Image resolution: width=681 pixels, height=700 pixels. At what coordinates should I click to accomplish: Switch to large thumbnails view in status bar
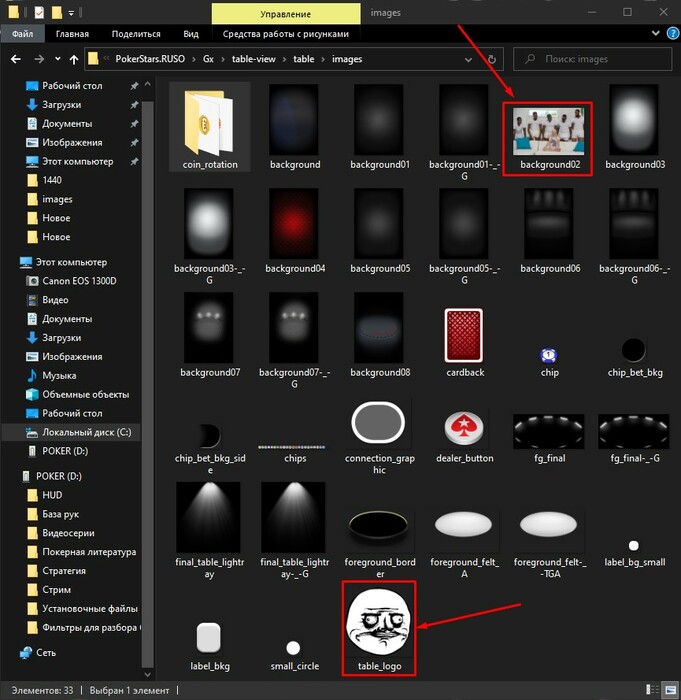click(x=668, y=690)
